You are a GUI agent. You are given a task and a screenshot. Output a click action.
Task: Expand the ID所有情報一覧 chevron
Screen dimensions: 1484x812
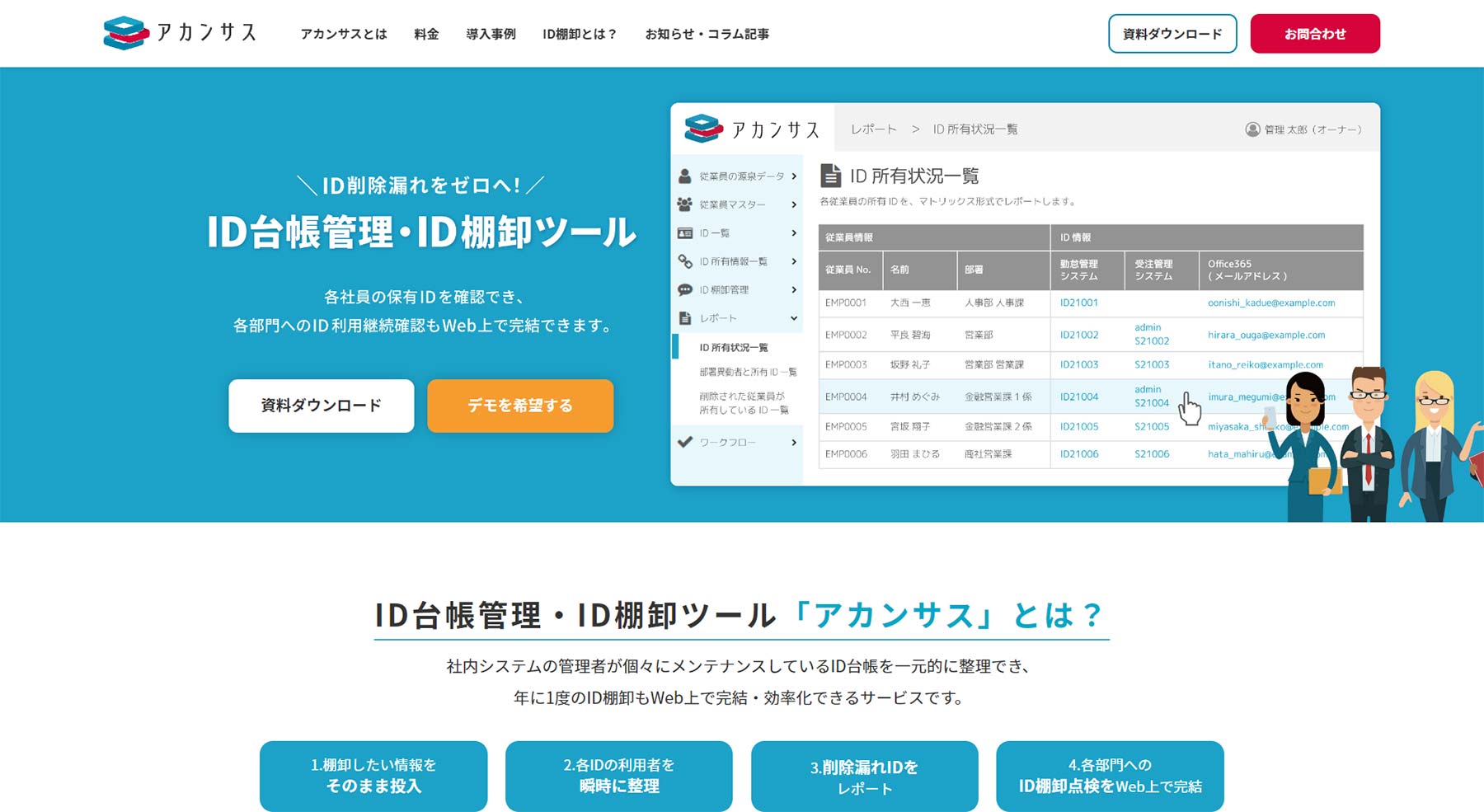tap(794, 261)
